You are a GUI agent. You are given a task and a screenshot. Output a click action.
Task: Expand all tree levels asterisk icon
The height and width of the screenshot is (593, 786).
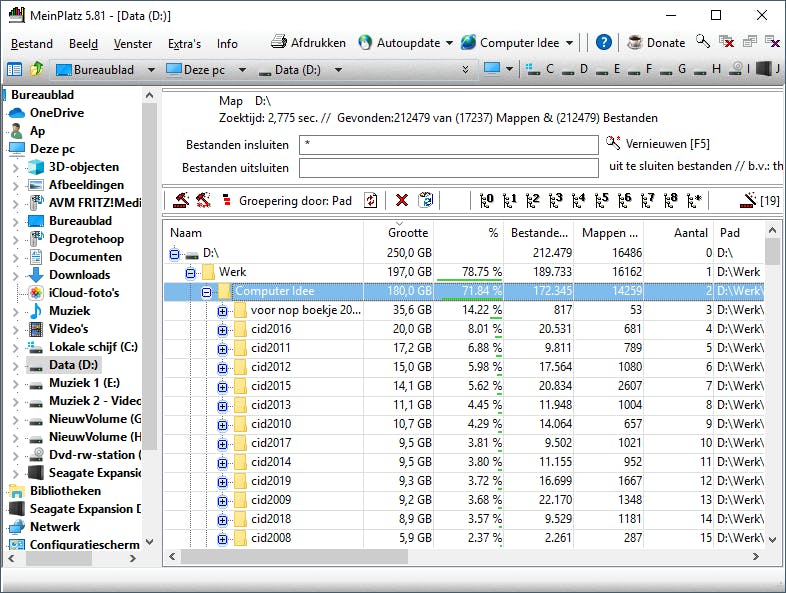[694, 201]
